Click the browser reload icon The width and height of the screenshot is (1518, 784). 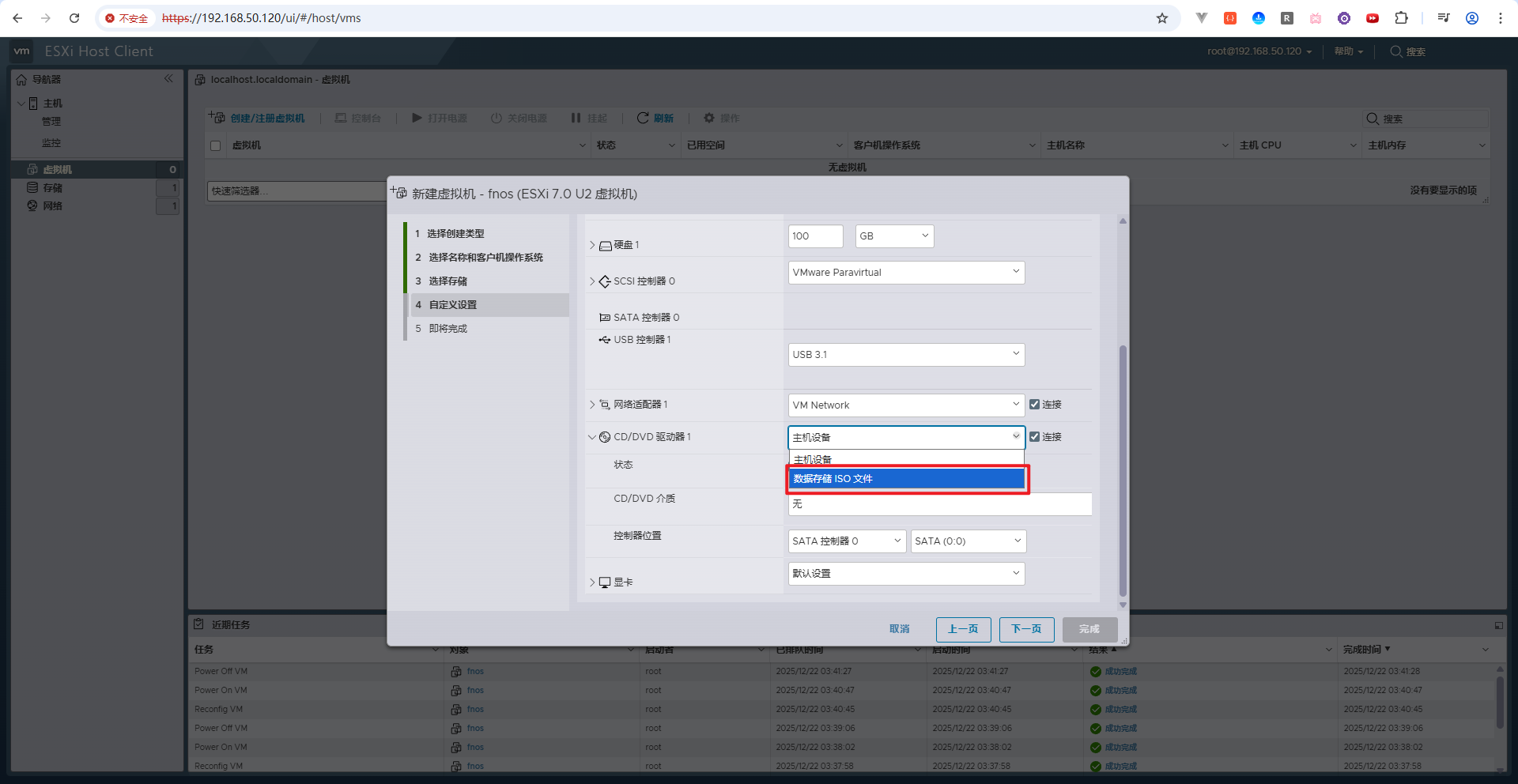point(74,18)
